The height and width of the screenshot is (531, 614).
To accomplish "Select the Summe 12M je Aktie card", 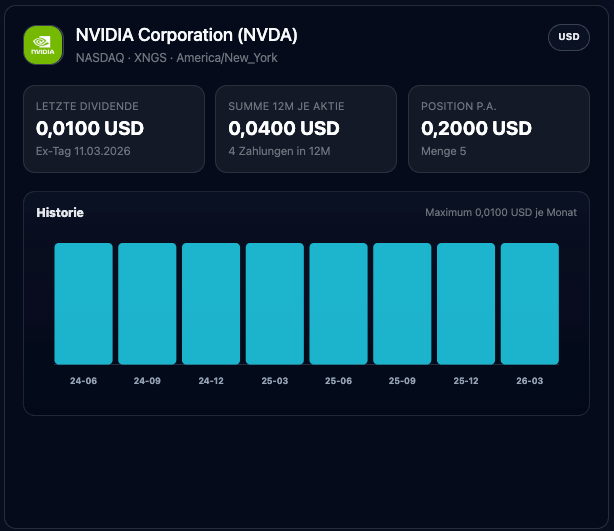I will (306, 129).
